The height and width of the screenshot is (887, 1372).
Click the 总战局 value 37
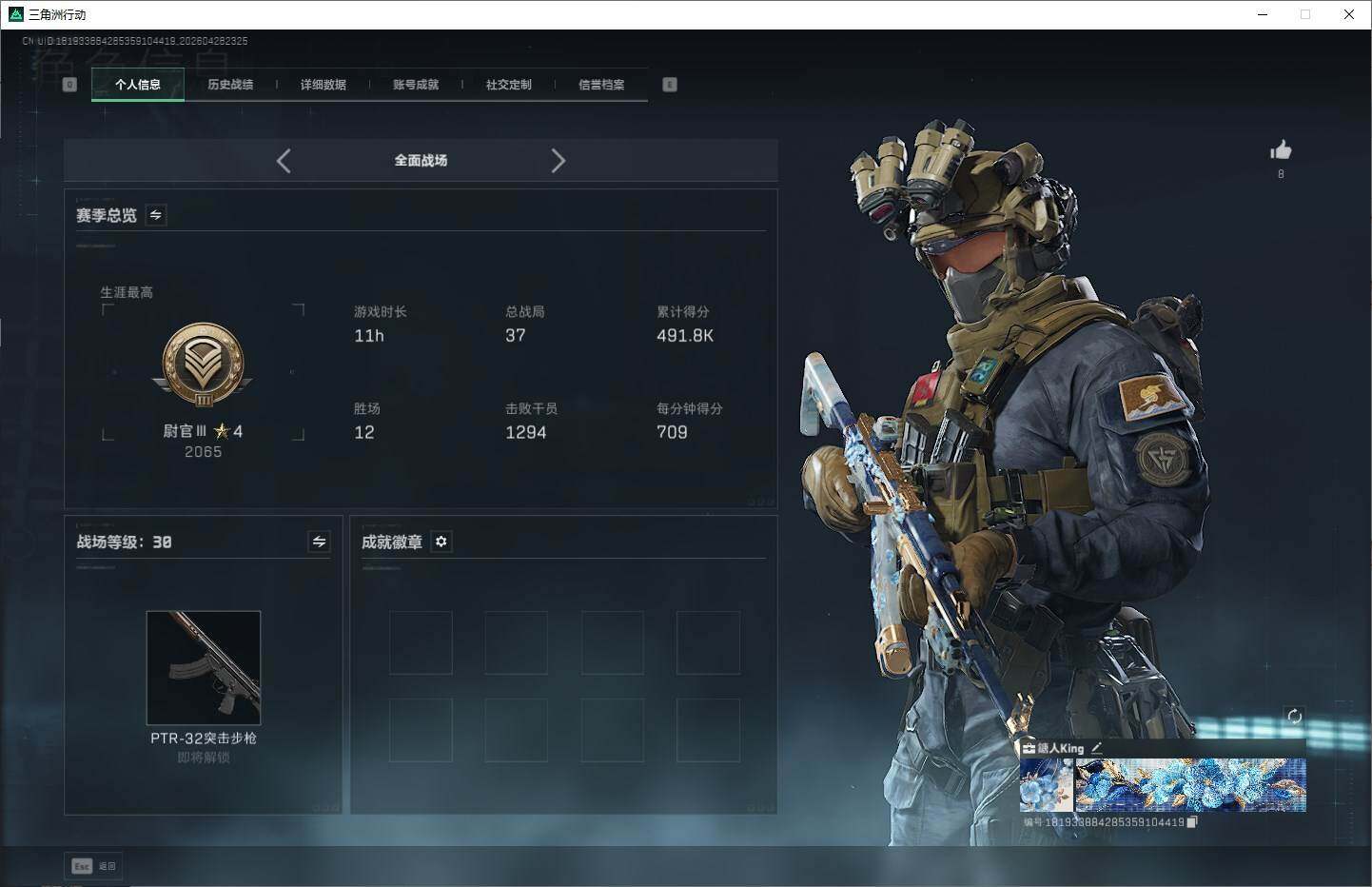tap(516, 336)
